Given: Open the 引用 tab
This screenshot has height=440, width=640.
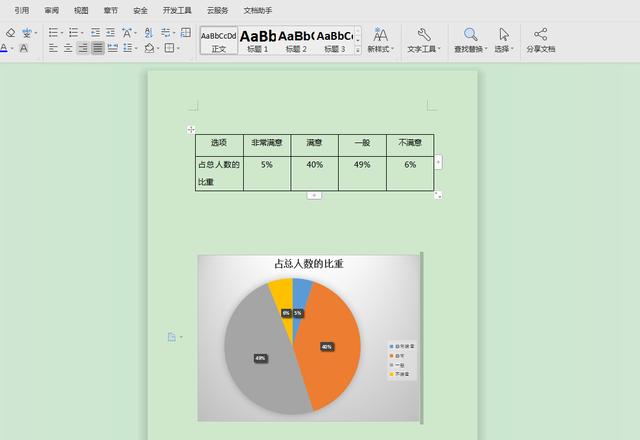Looking at the screenshot, I should tap(22, 11).
